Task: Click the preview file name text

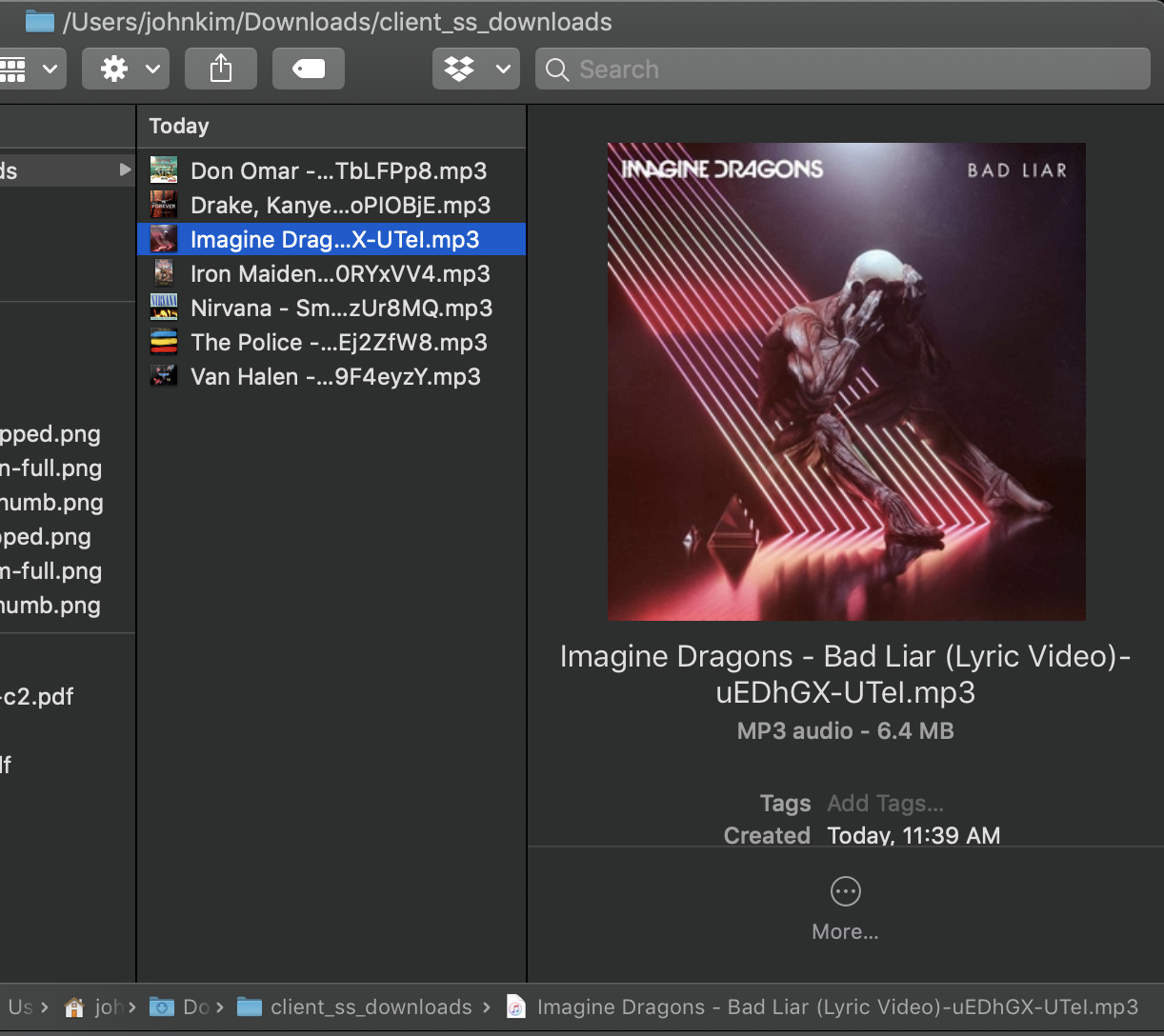Action: [846, 674]
